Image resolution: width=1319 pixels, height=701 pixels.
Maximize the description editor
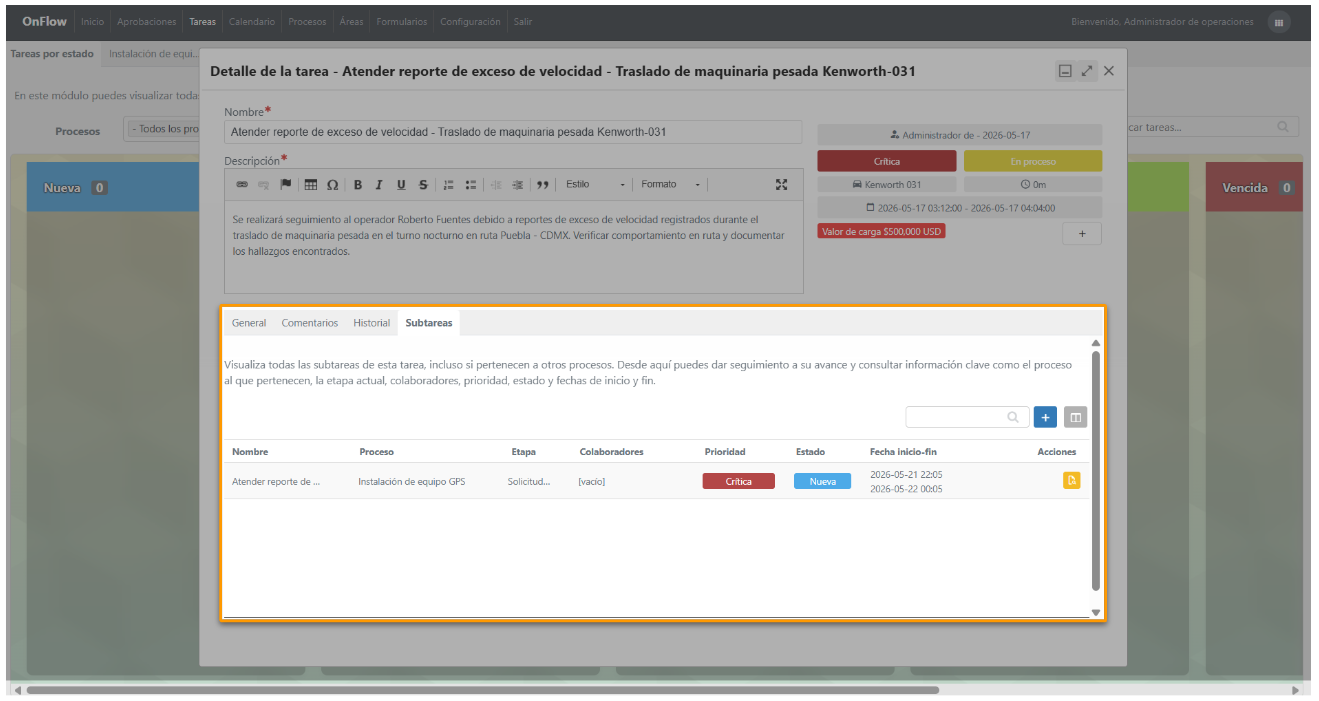pyautogui.click(x=782, y=185)
